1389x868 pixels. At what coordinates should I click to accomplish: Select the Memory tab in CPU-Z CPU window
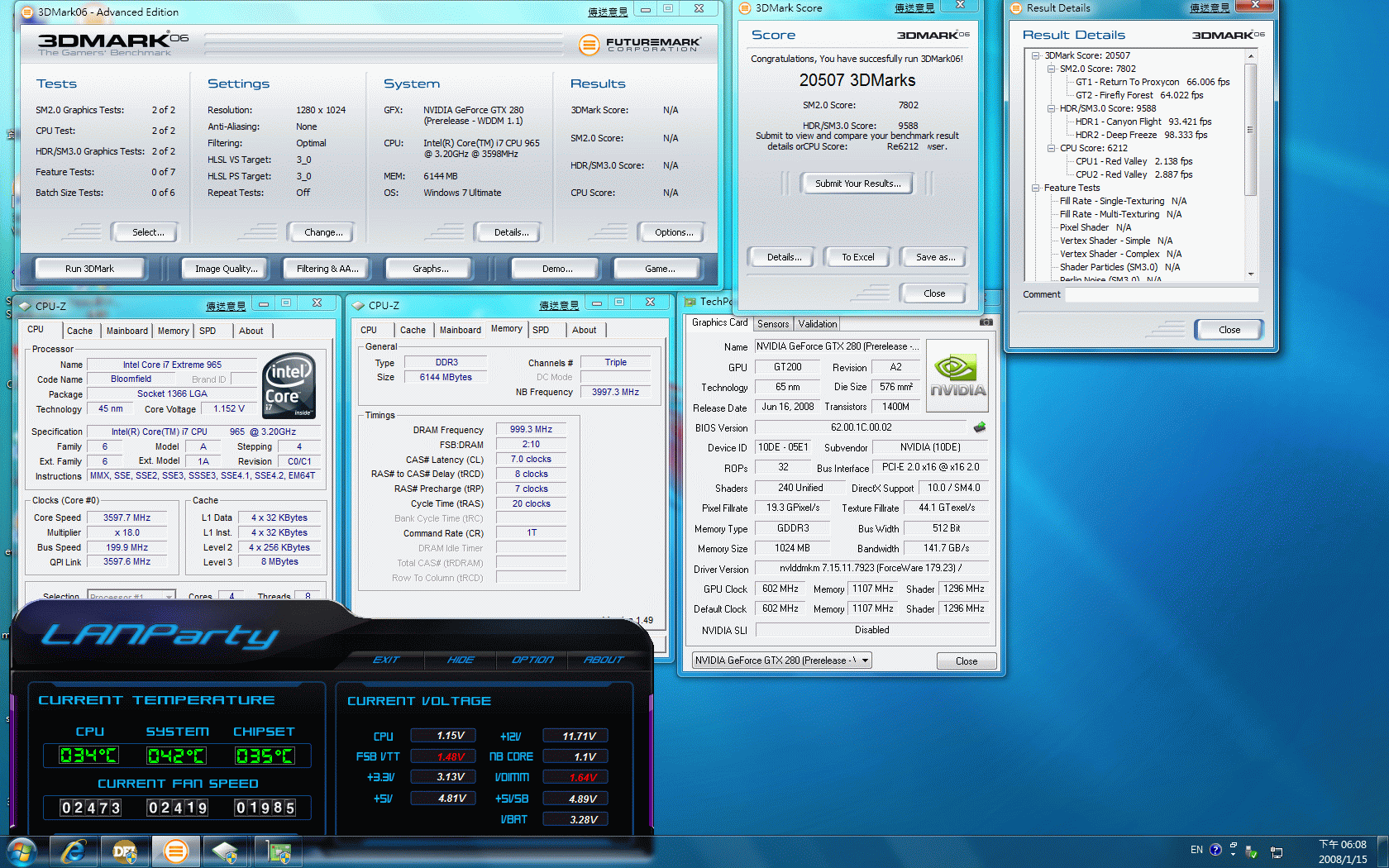[x=174, y=331]
